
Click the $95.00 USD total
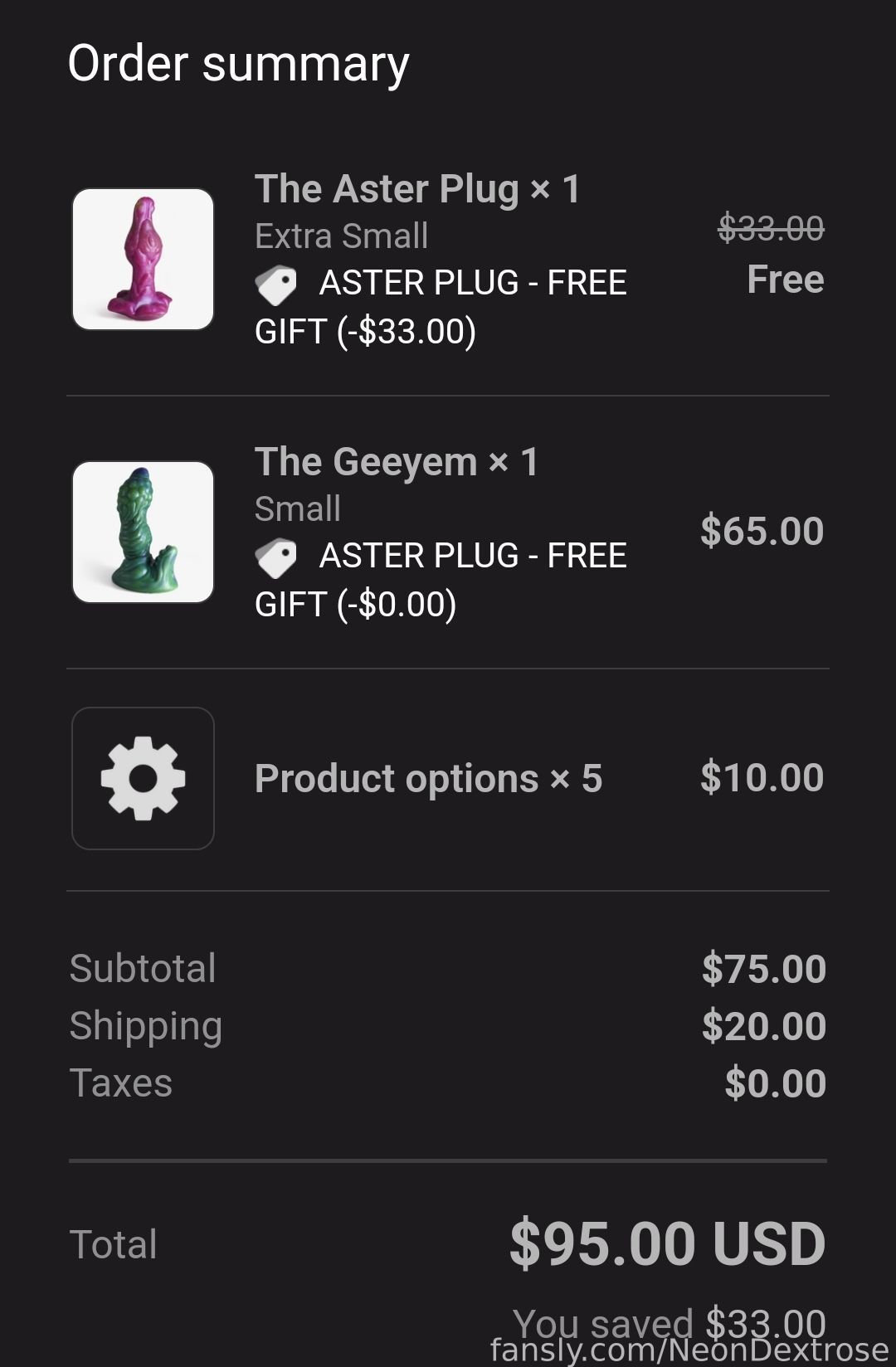click(667, 1244)
